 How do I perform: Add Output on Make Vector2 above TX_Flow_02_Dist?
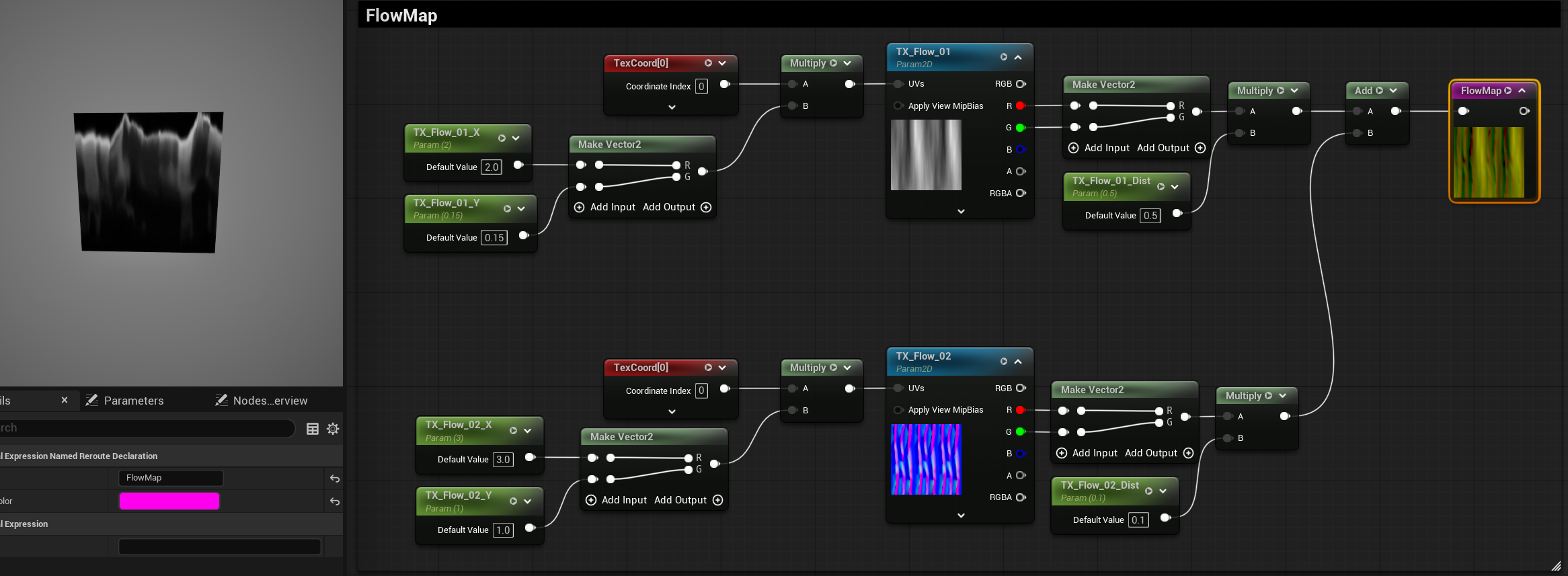[x=1159, y=453]
